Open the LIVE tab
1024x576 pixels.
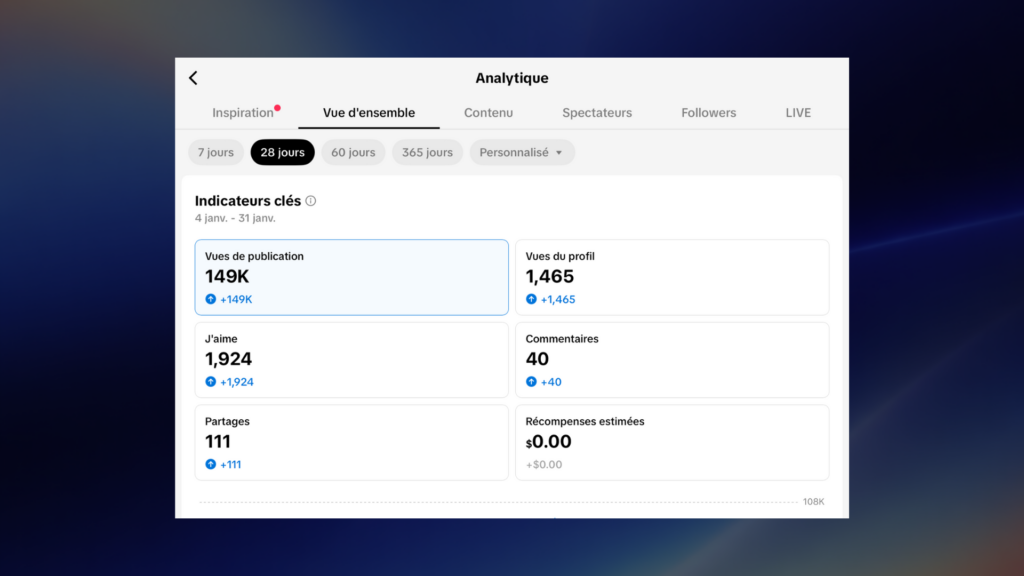click(x=798, y=113)
